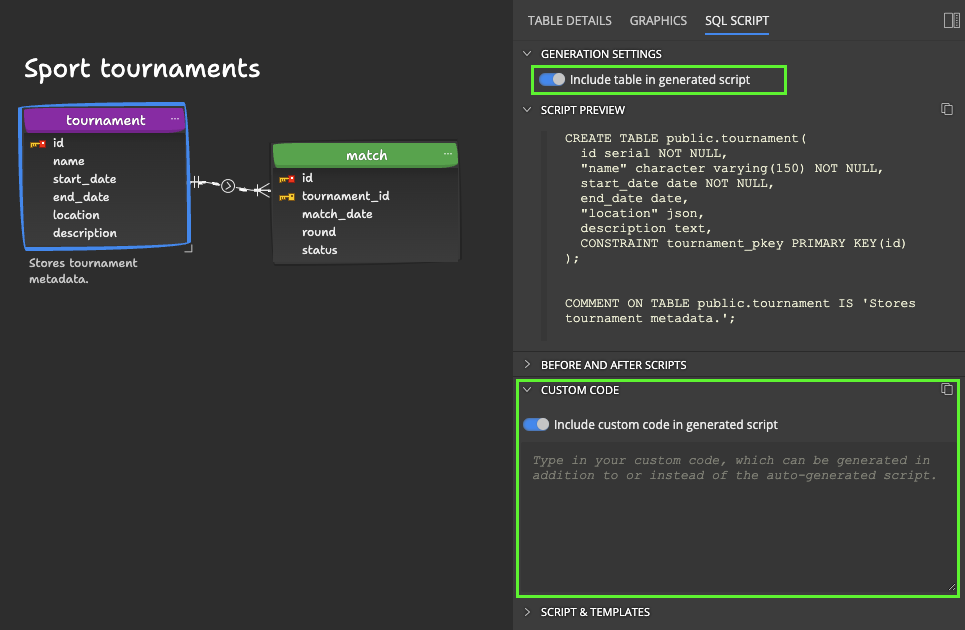The width and height of the screenshot is (965, 630).
Task: Collapse the Script Preview section
Action: tap(527, 110)
